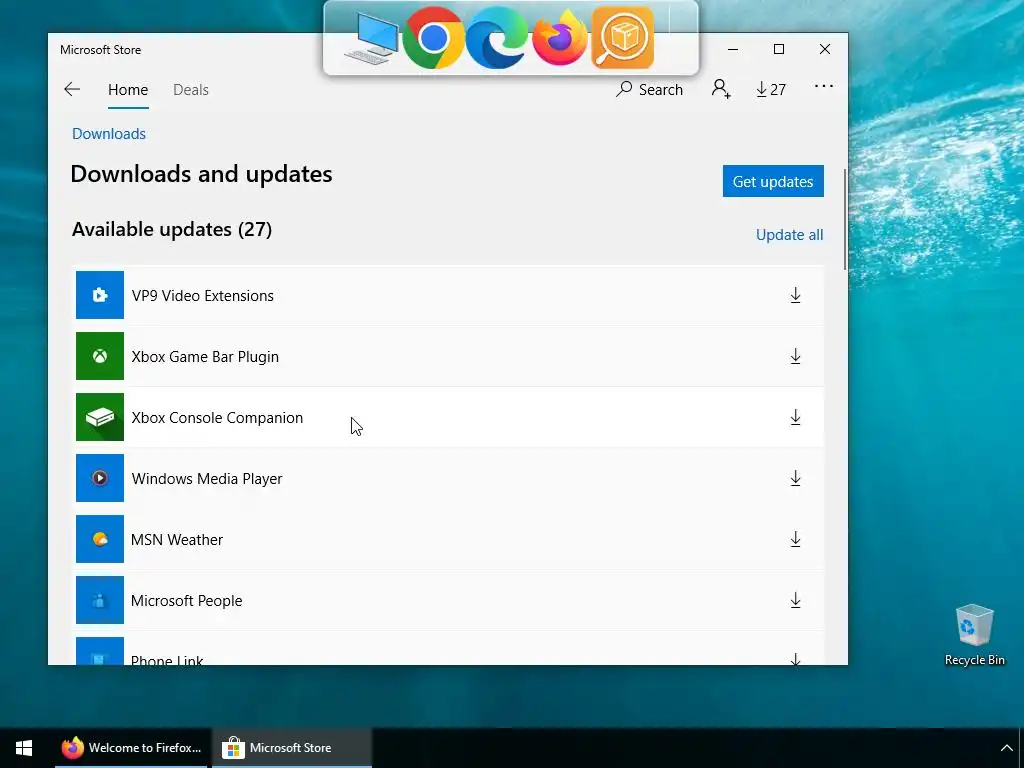Click the Xbox Game Bar Plugin icon

click(x=100, y=356)
